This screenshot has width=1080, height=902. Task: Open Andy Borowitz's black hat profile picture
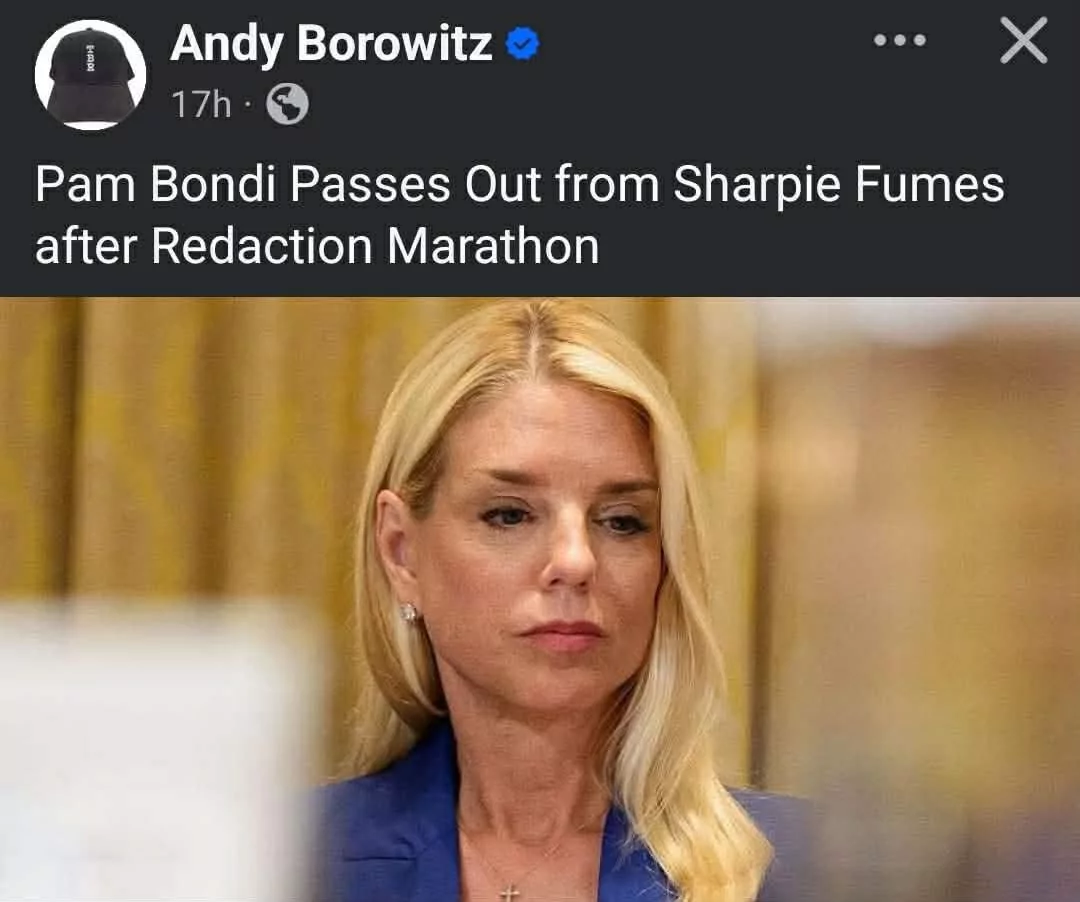90,74
